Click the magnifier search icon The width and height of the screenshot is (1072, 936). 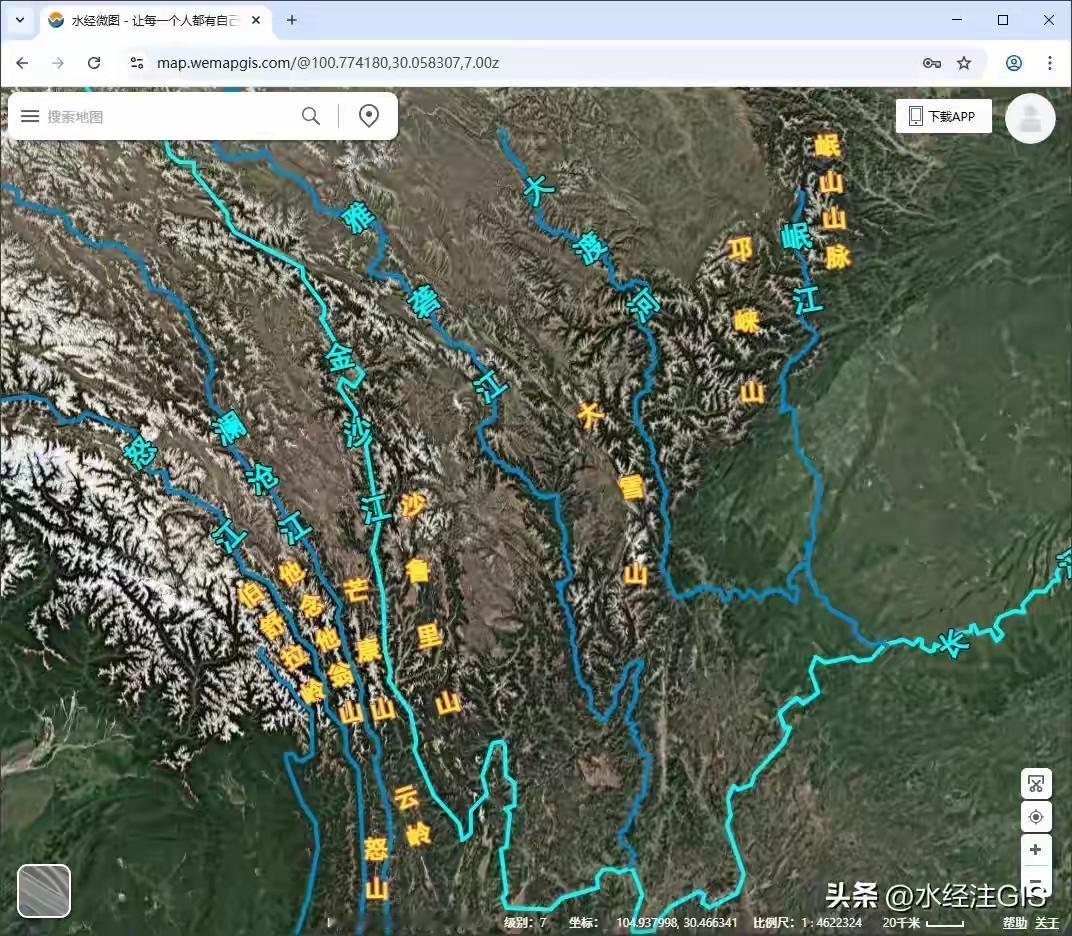click(311, 116)
